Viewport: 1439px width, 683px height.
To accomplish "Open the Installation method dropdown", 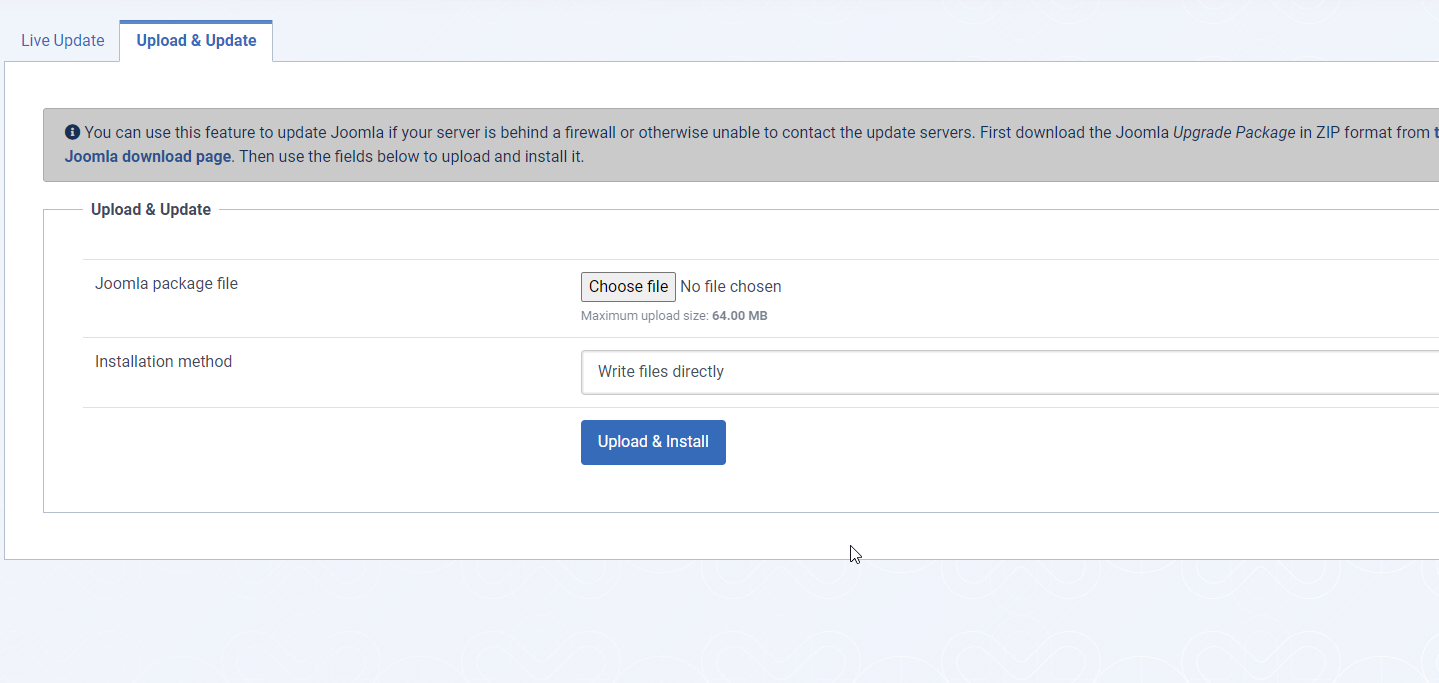I will 1010,372.
